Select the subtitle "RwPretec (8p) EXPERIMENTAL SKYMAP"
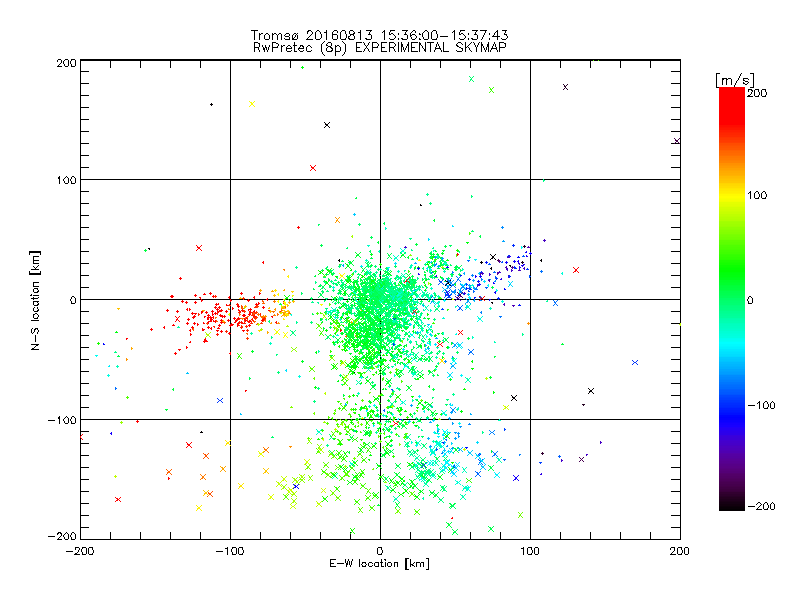 [380, 48]
